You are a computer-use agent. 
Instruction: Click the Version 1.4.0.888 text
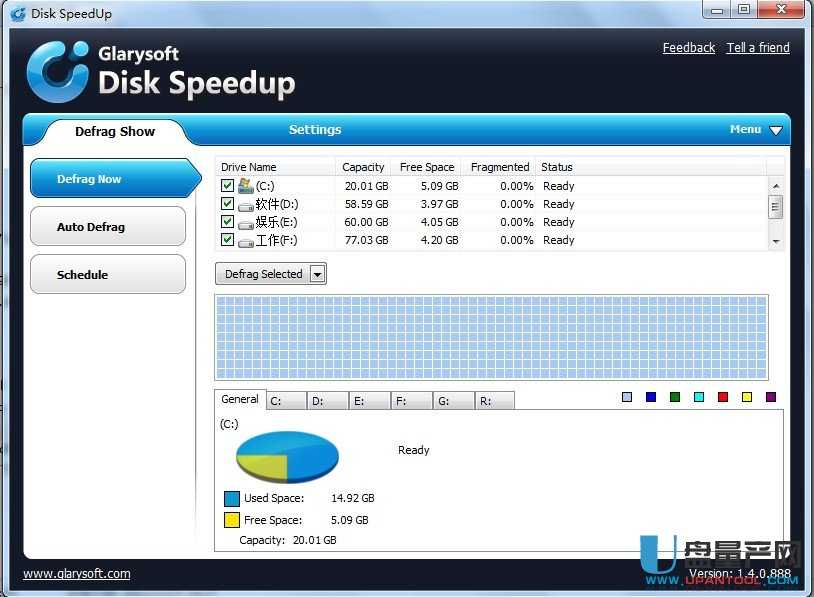740,574
